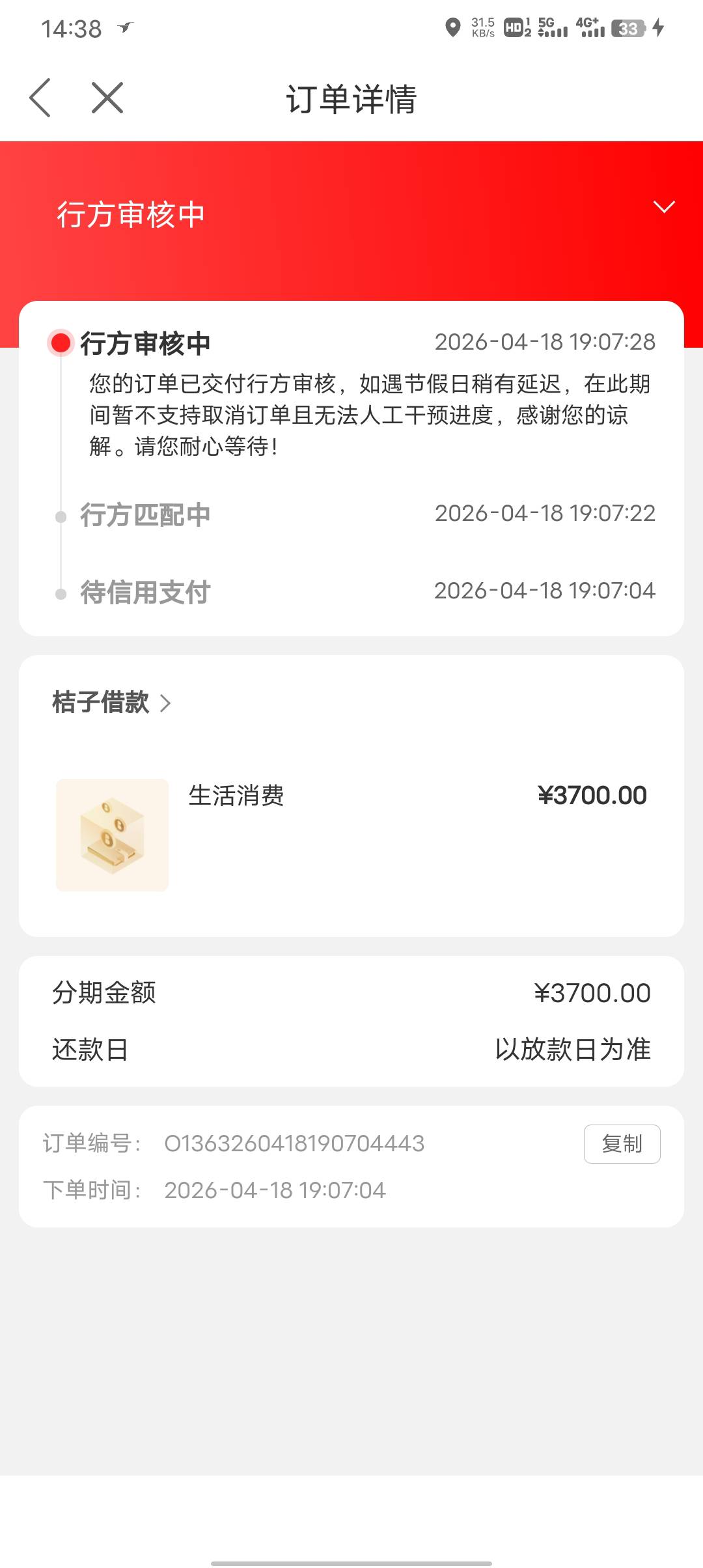The height and width of the screenshot is (1568, 703).
Task: Close the order details page
Action: pos(107,98)
